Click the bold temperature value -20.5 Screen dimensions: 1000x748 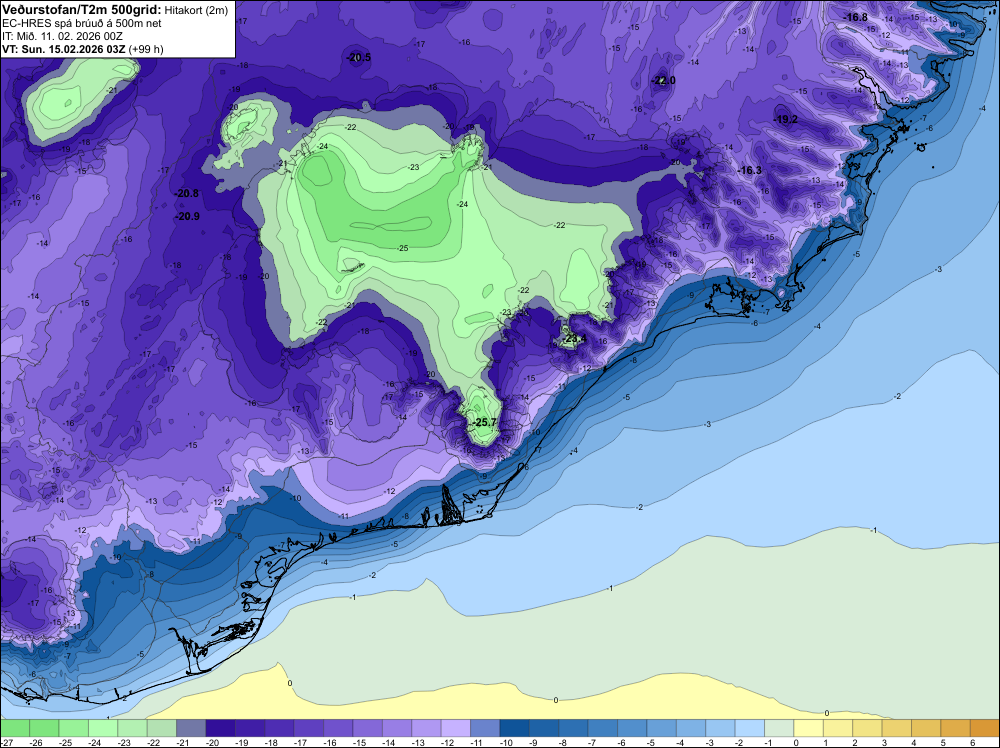click(x=358, y=57)
